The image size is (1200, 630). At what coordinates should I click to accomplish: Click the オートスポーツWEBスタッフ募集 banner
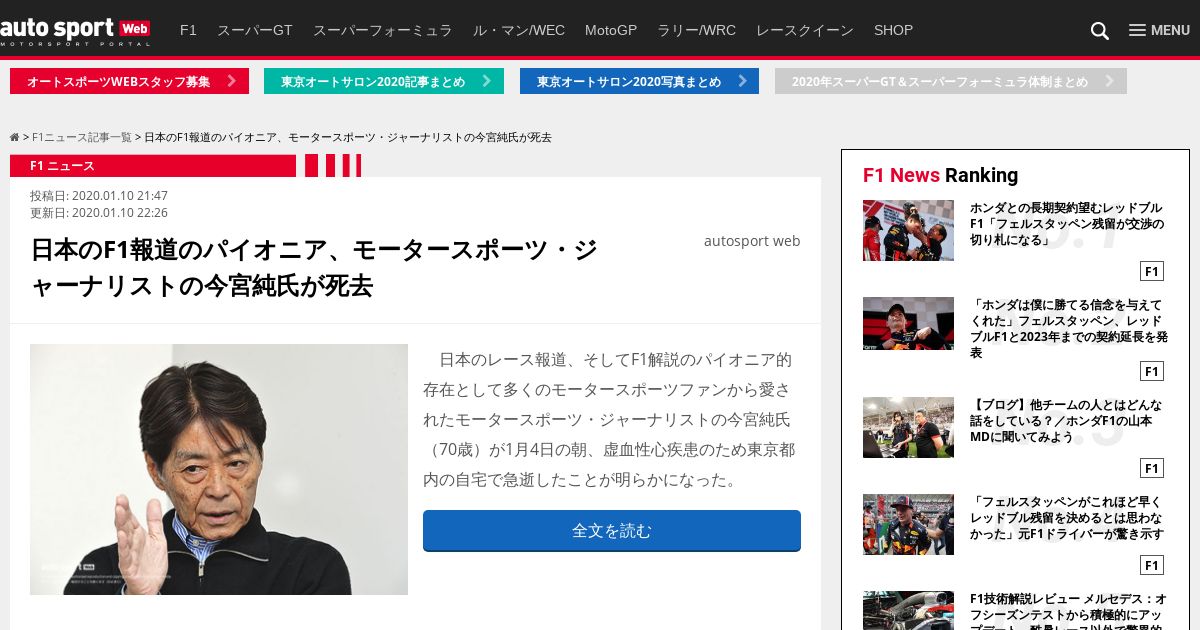coord(129,81)
